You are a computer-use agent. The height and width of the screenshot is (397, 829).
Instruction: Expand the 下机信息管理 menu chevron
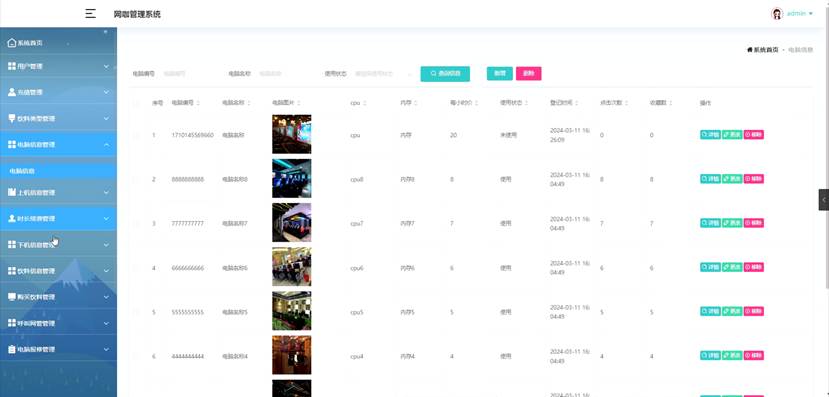(106, 245)
